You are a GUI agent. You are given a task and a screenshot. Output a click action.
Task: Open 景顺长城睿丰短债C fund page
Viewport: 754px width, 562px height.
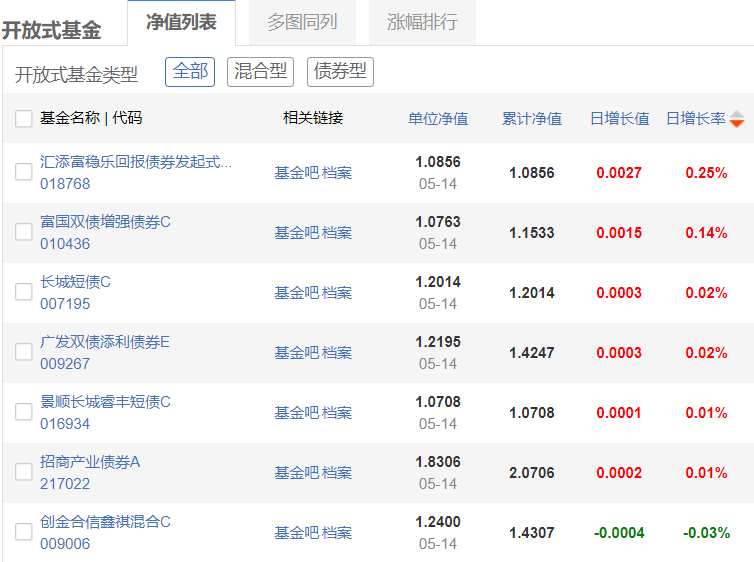click(105, 402)
